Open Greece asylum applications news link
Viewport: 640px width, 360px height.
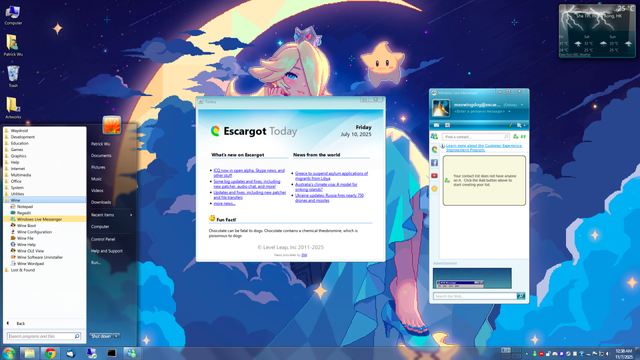click(331, 176)
